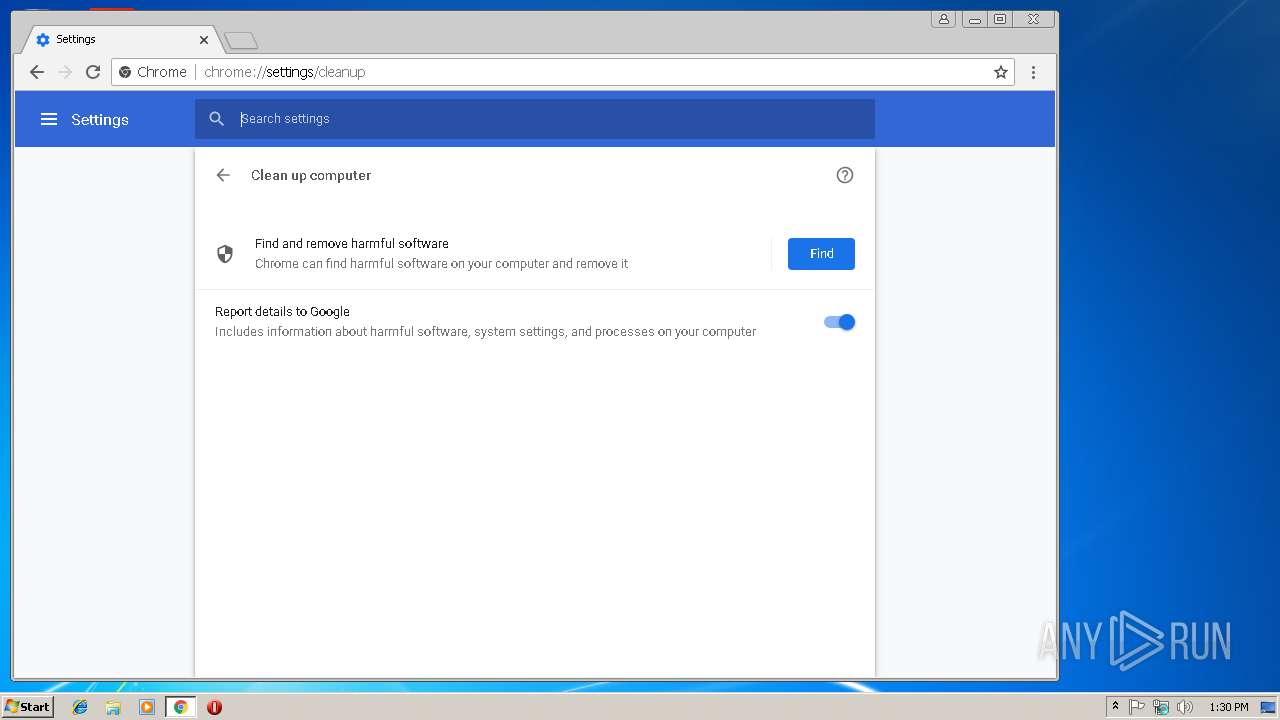Click the Find button

point(821,254)
